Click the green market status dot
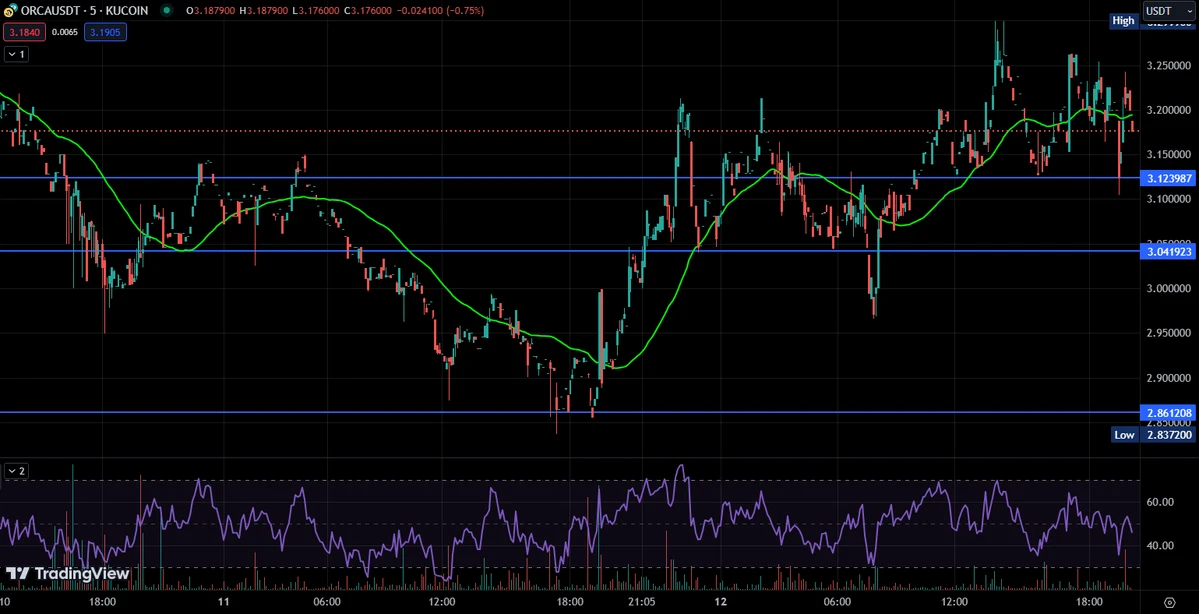 click(x=166, y=11)
